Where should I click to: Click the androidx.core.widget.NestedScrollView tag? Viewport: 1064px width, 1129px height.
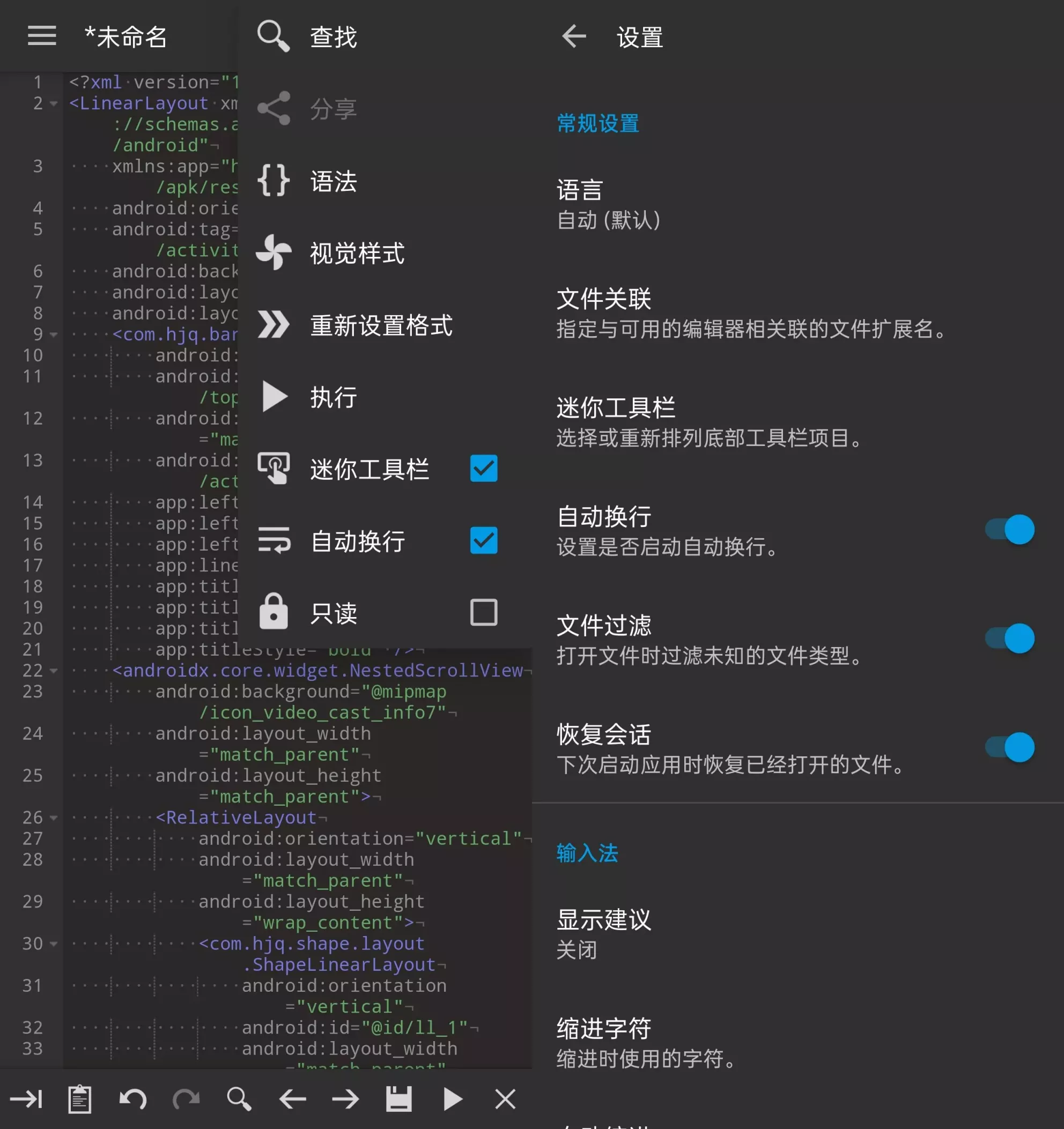pos(317,671)
